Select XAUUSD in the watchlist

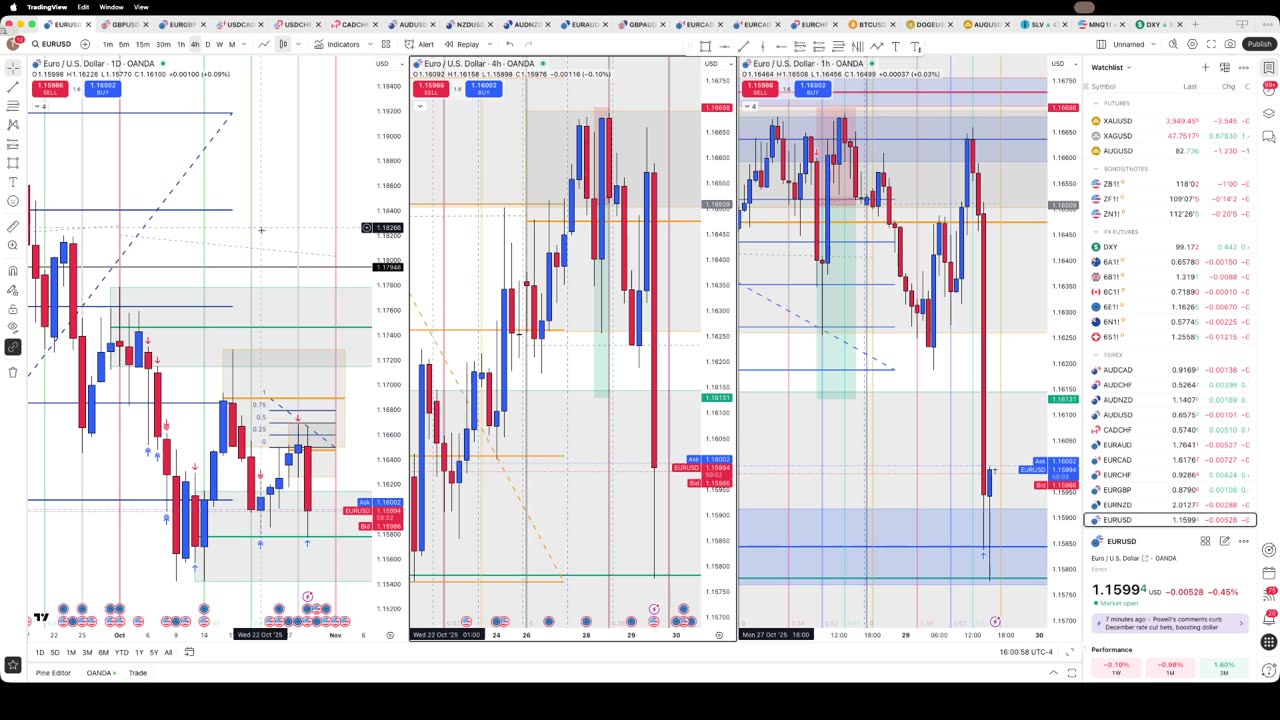(1168, 121)
